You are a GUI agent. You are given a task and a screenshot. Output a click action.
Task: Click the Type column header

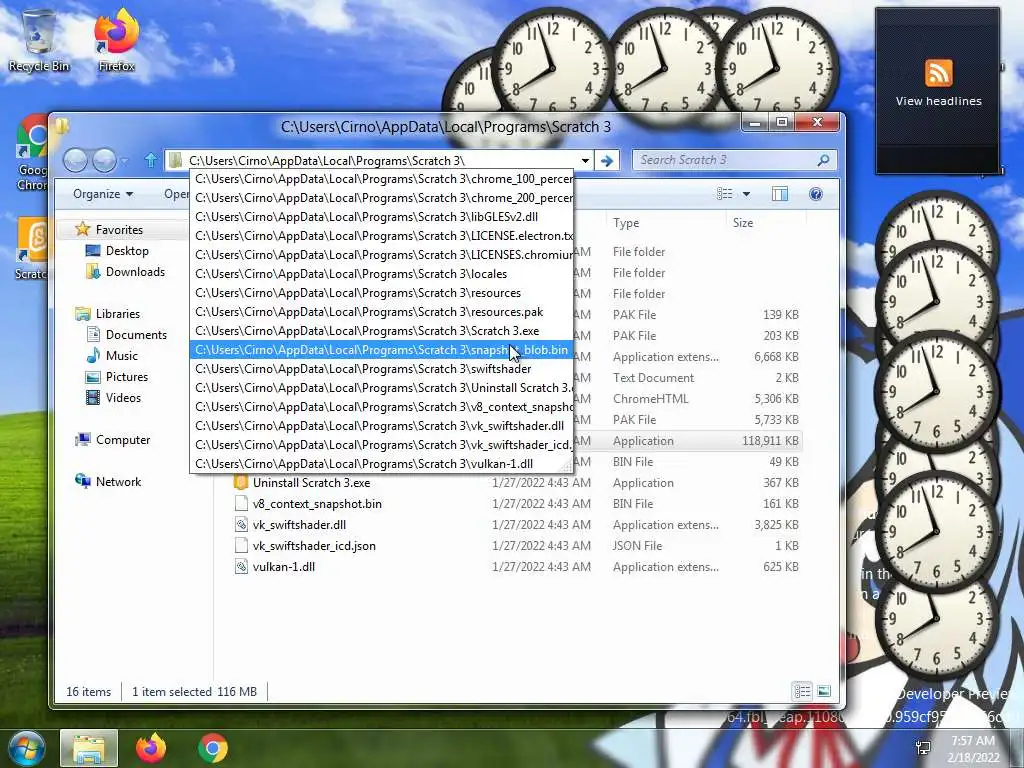click(665, 223)
